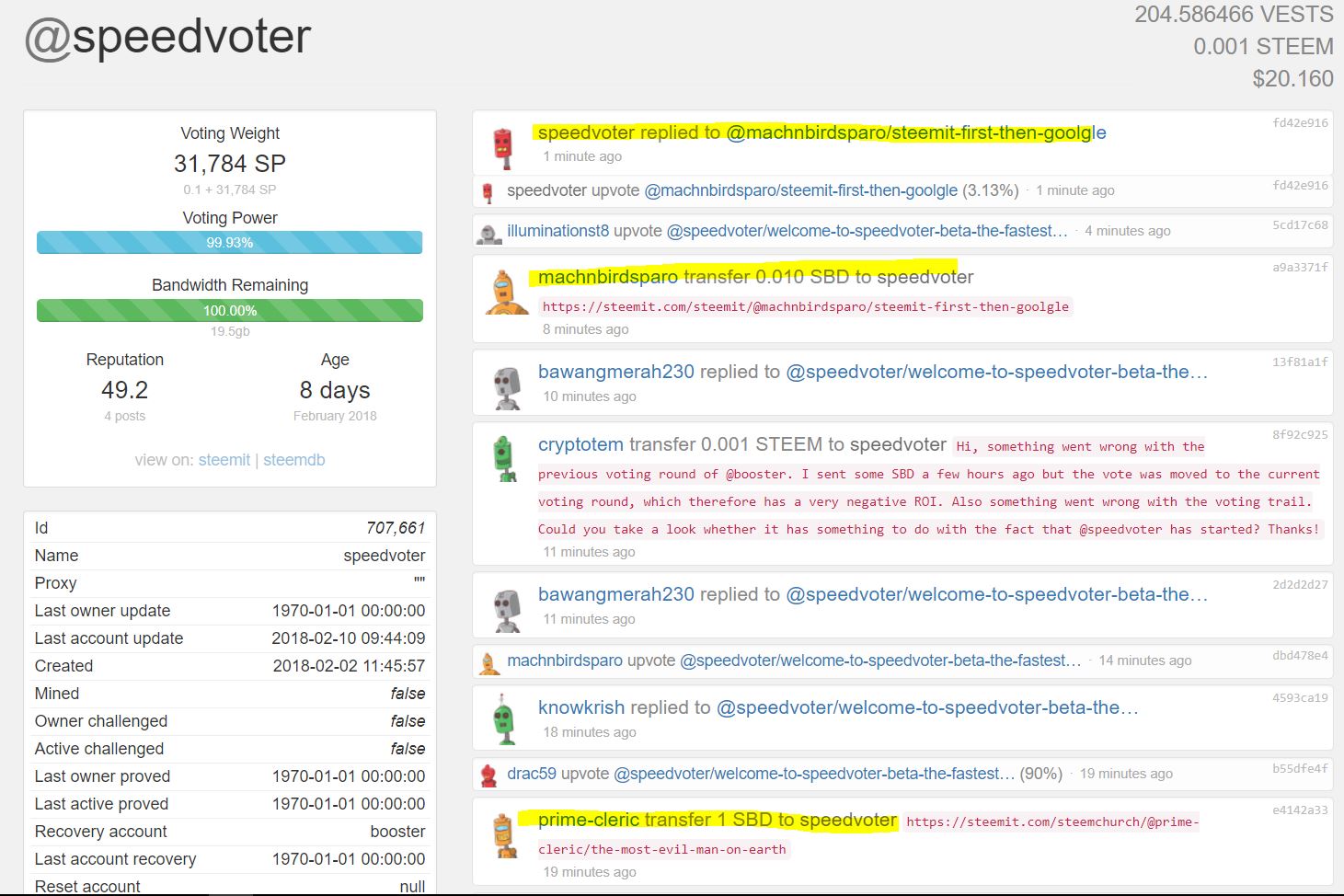Click transaction hash dbd478e4
The height and width of the screenshot is (896, 1344).
point(1300,655)
